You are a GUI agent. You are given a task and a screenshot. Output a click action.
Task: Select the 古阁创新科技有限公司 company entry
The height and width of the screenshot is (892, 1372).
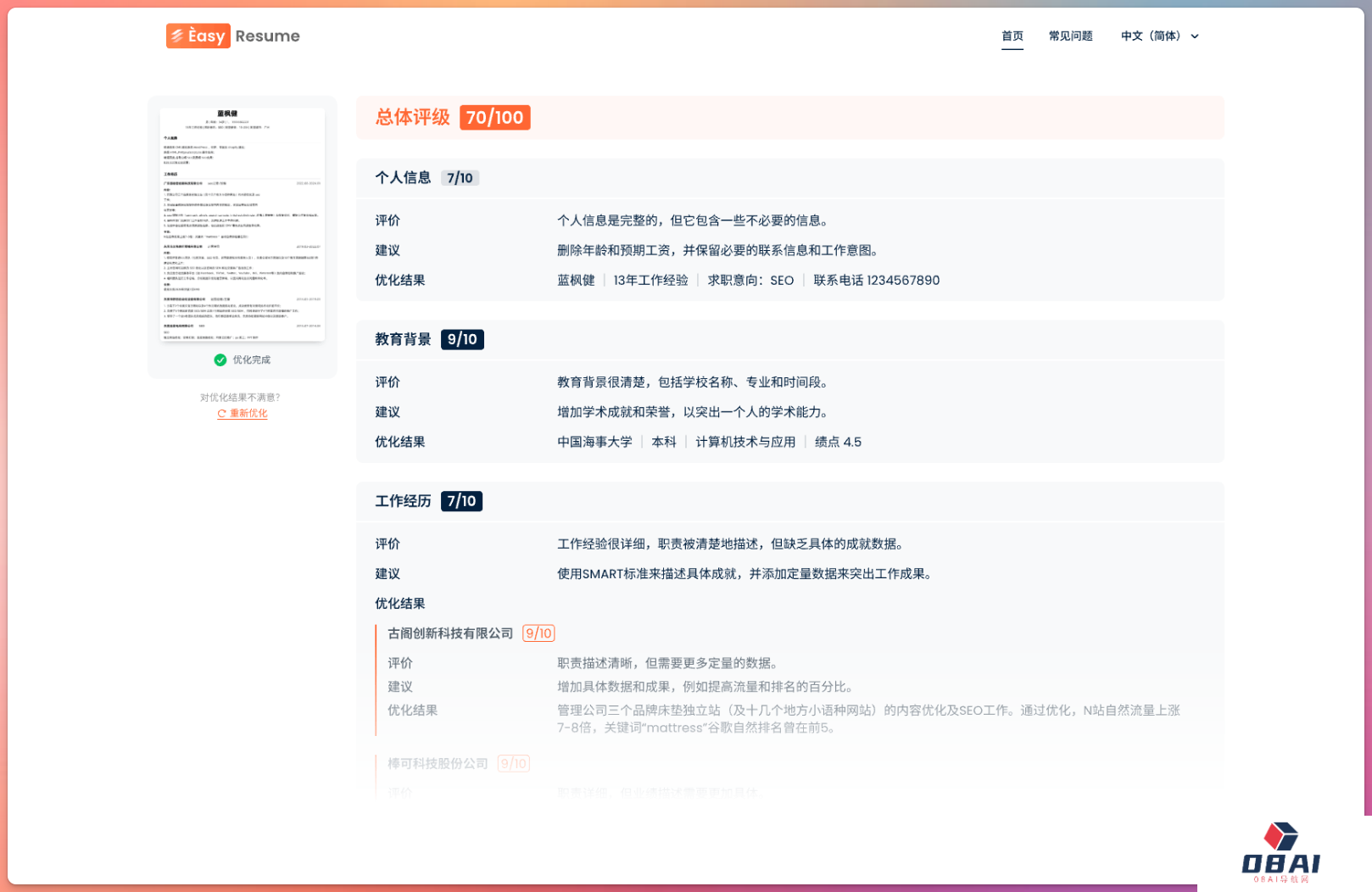[450, 633]
